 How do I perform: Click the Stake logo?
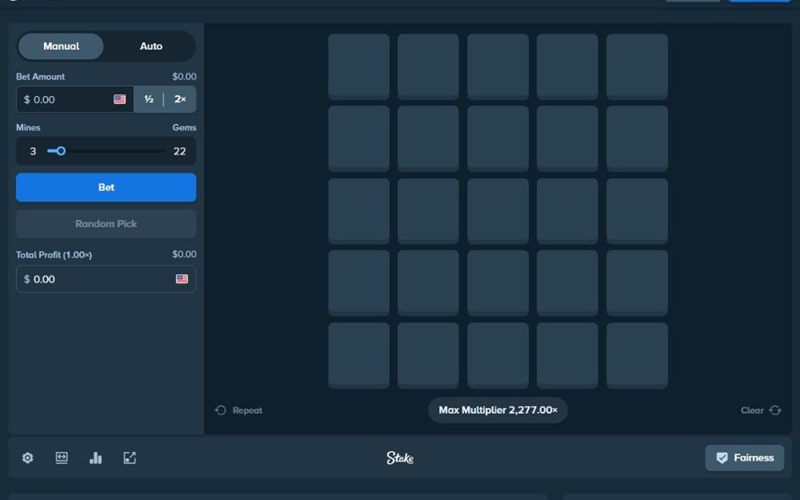point(400,458)
